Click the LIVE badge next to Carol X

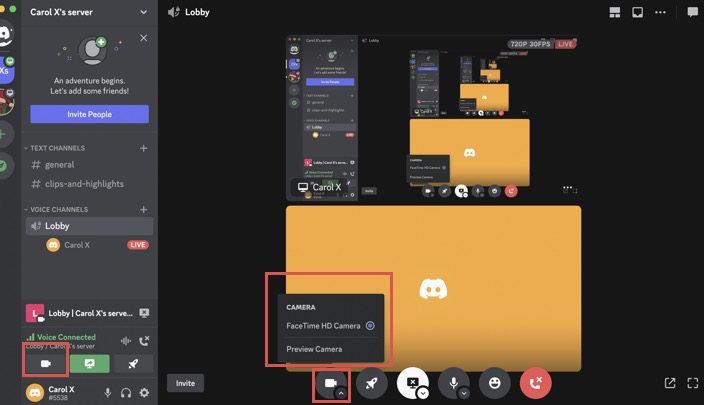pos(138,245)
